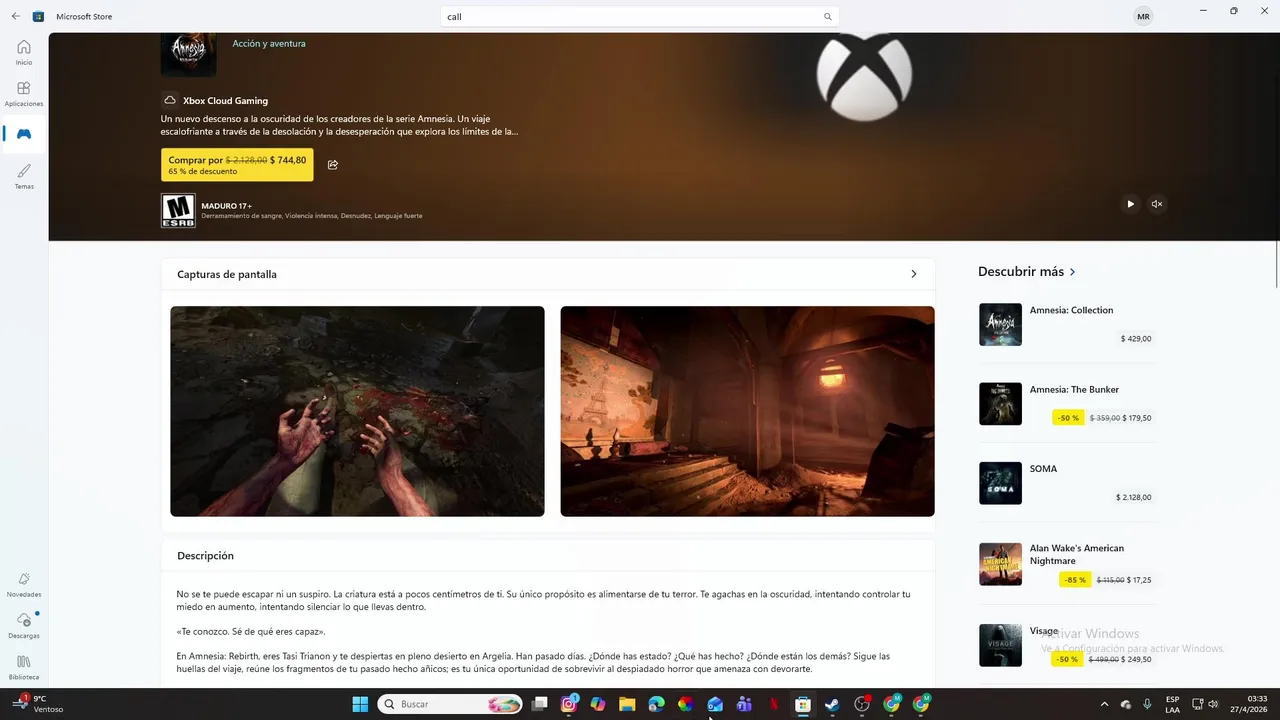1280x720 pixels.
Task: Open the bloody hands screenshot
Action: pyautogui.click(x=357, y=411)
